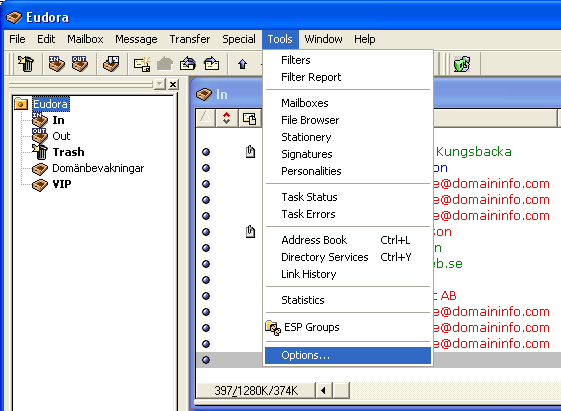Click the Kungsbacka message sender text
561x411 pixels.
(474, 152)
